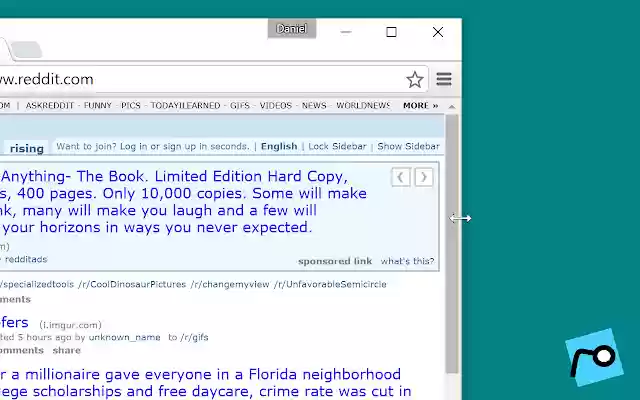Click the vertical scrollbar thumb
Viewport: 640px width, 400px height.
452,244
